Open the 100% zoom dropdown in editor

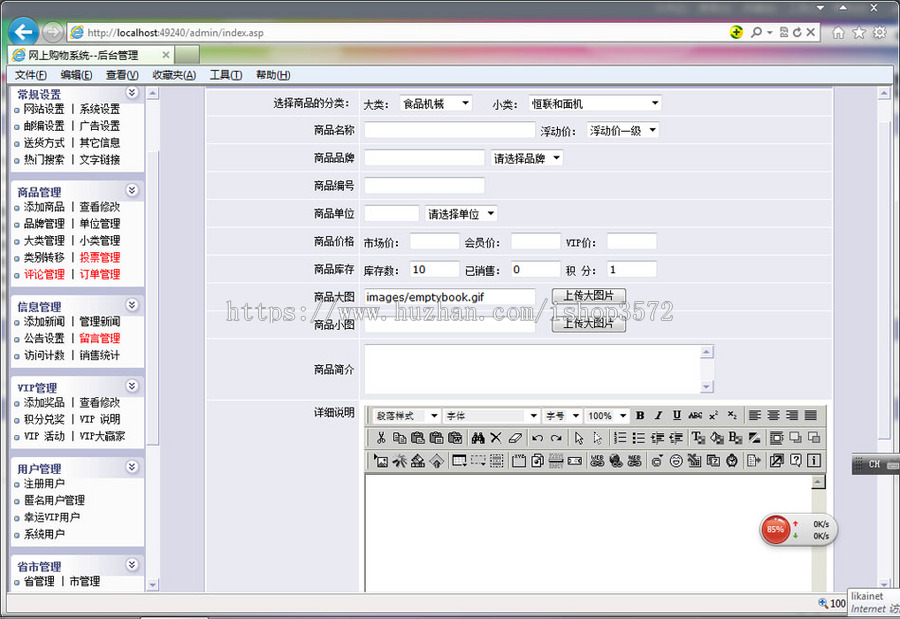pos(605,414)
